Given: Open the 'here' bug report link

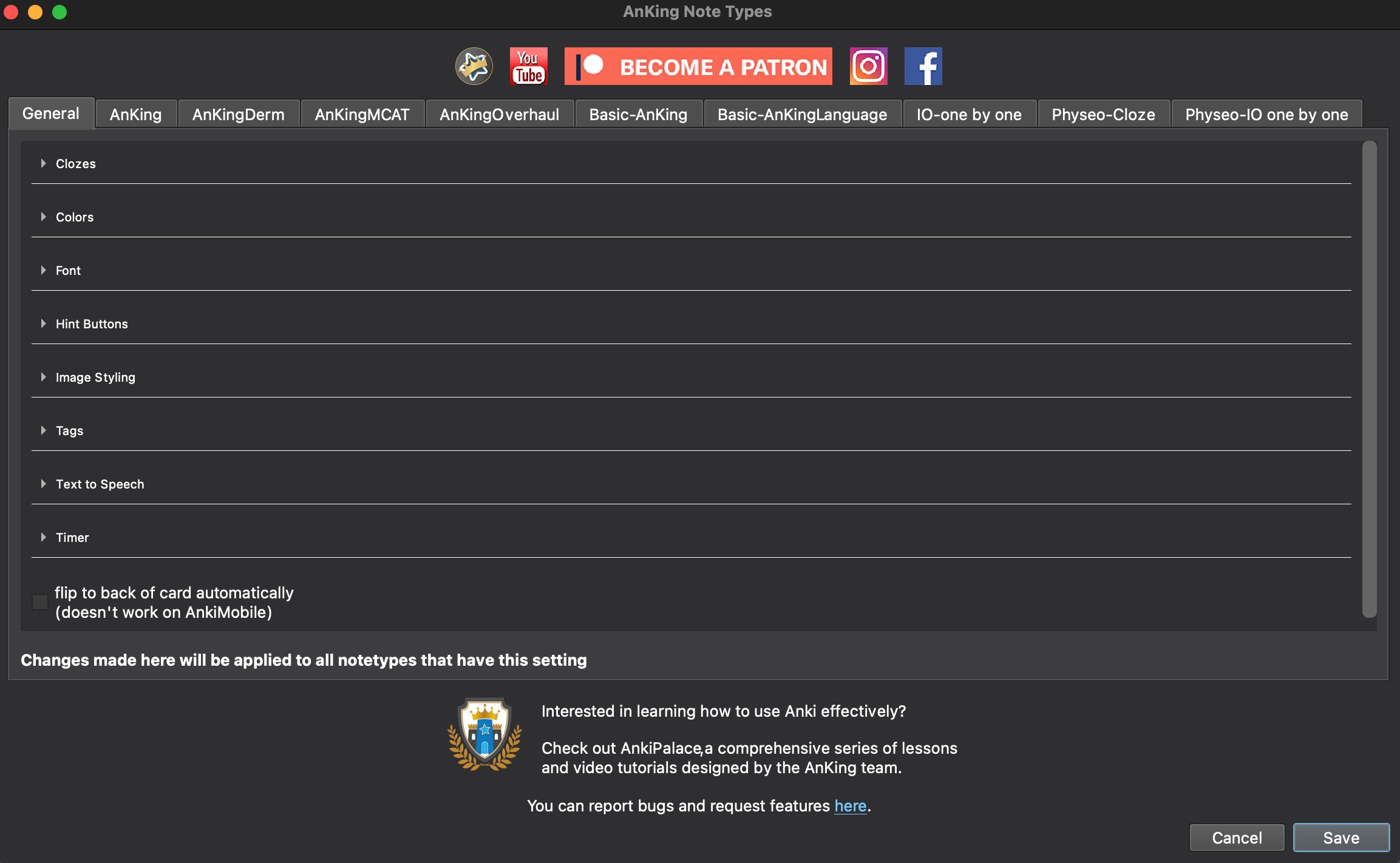Looking at the screenshot, I should 850,806.
